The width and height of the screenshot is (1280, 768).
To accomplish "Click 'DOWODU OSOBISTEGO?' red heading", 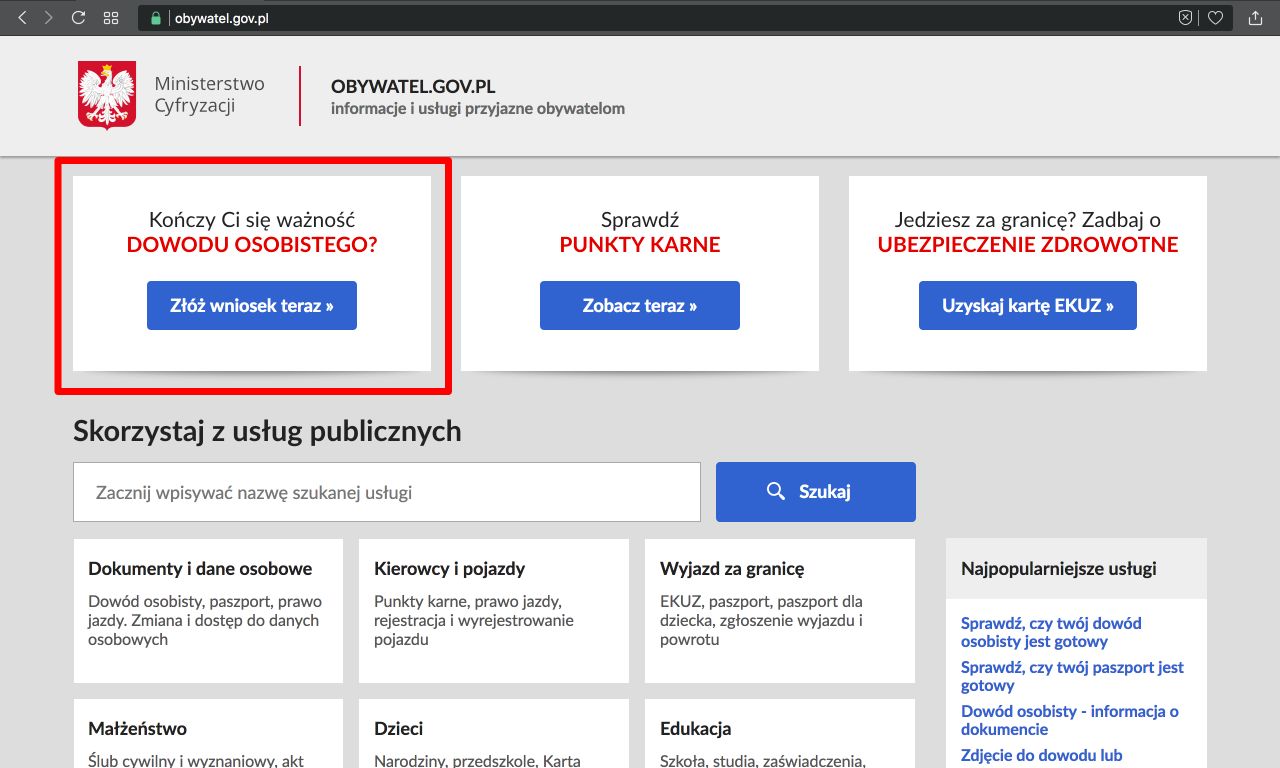I will (x=252, y=244).
